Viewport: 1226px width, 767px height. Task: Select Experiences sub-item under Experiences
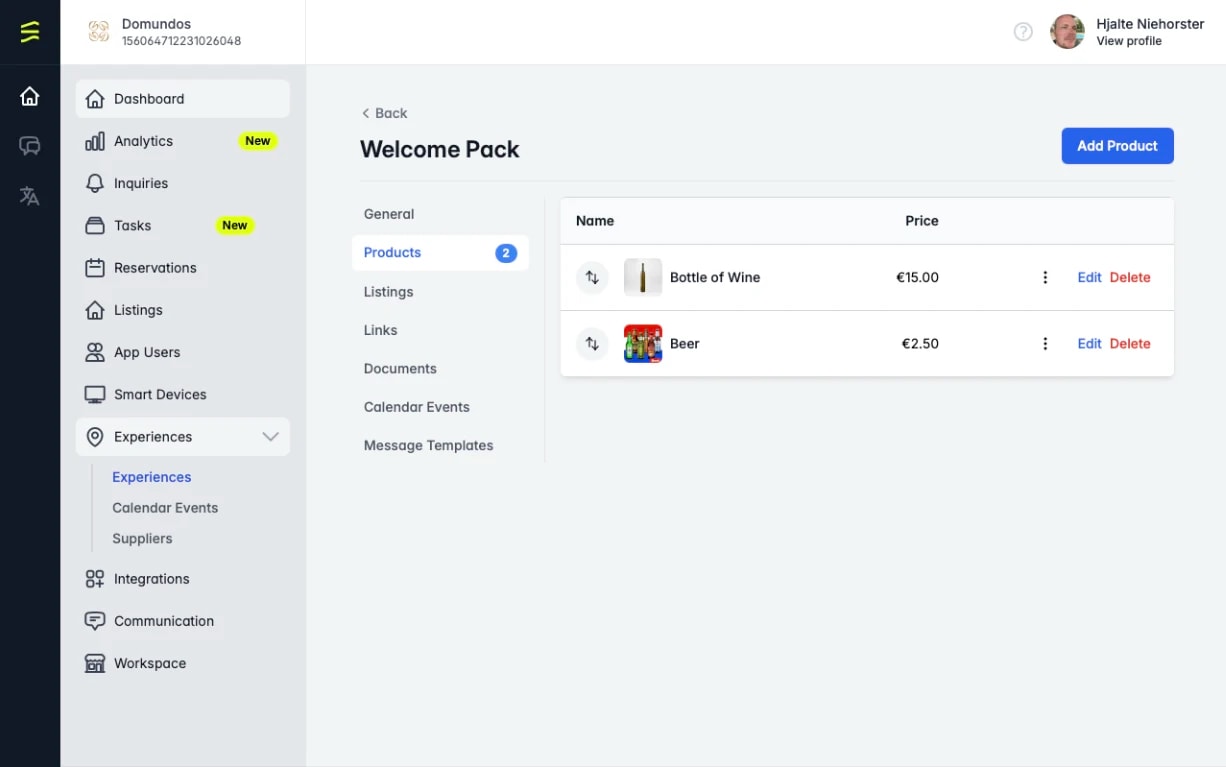tap(152, 477)
